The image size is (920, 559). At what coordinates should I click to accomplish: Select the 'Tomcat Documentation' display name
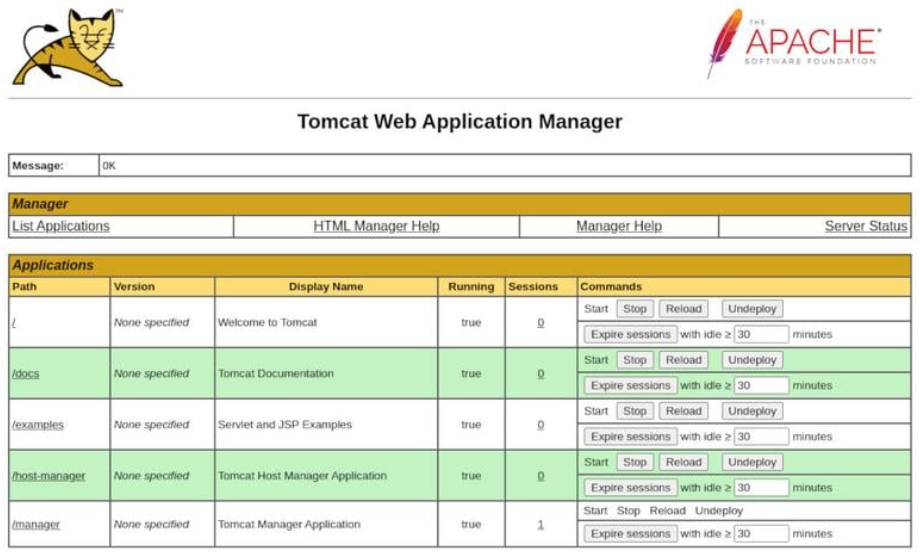click(276, 374)
